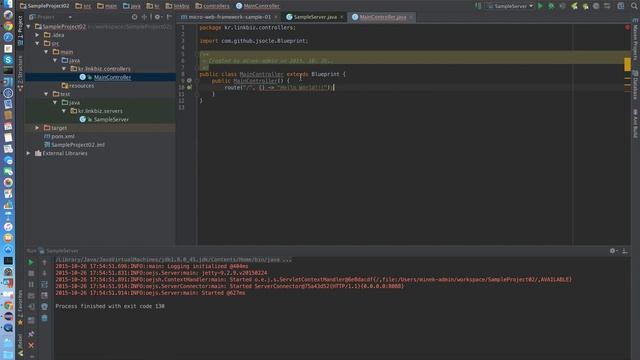640x360 pixels.
Task: Open the SampleServer run configuration dropdown
Action: (x=510, y=6)
